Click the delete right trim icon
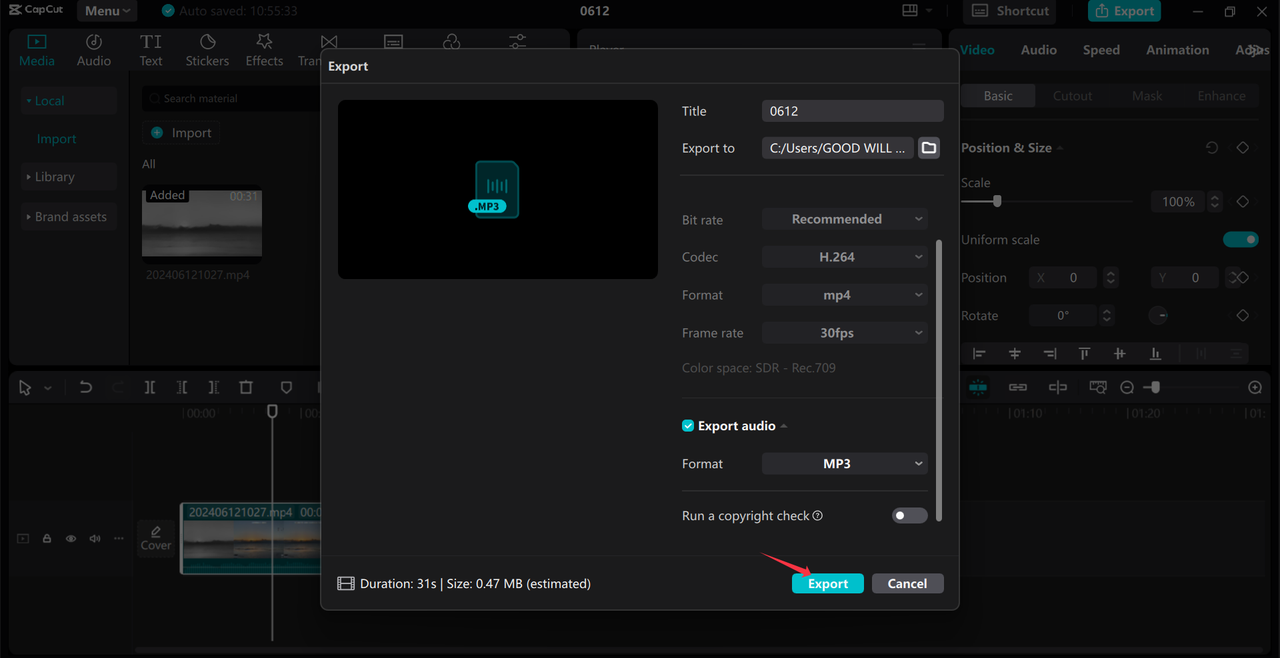The width and height of the screenshot is (1280, 658). pos(214,387)
